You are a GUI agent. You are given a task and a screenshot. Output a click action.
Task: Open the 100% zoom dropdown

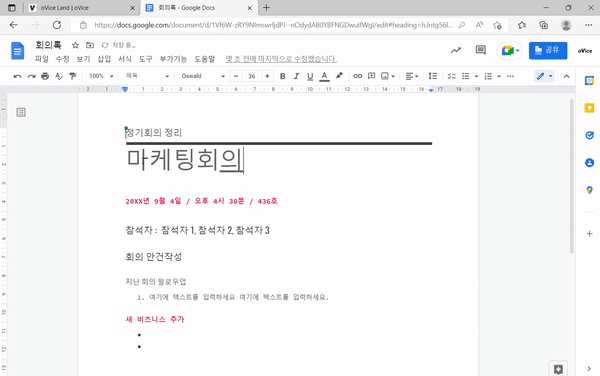point(101,76)
